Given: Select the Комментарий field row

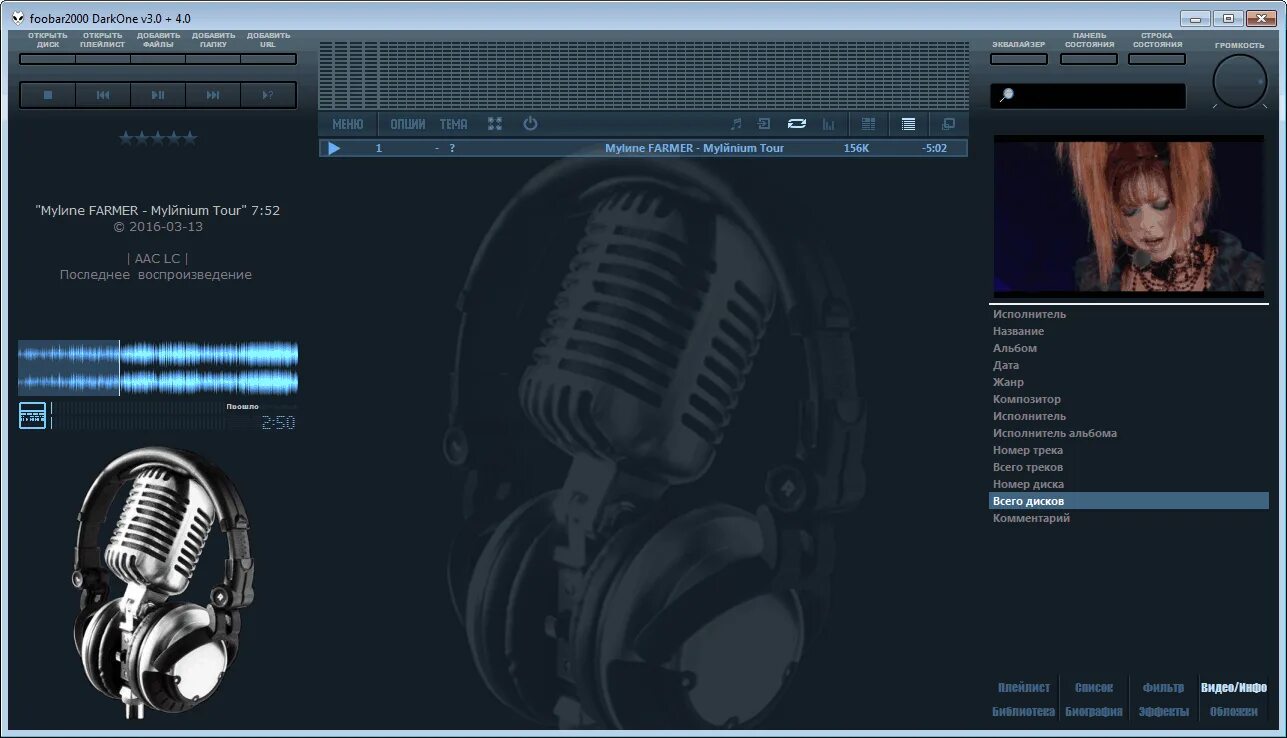Looking at the screenshot, I should pyautogui.click(x=1129, y=518).
